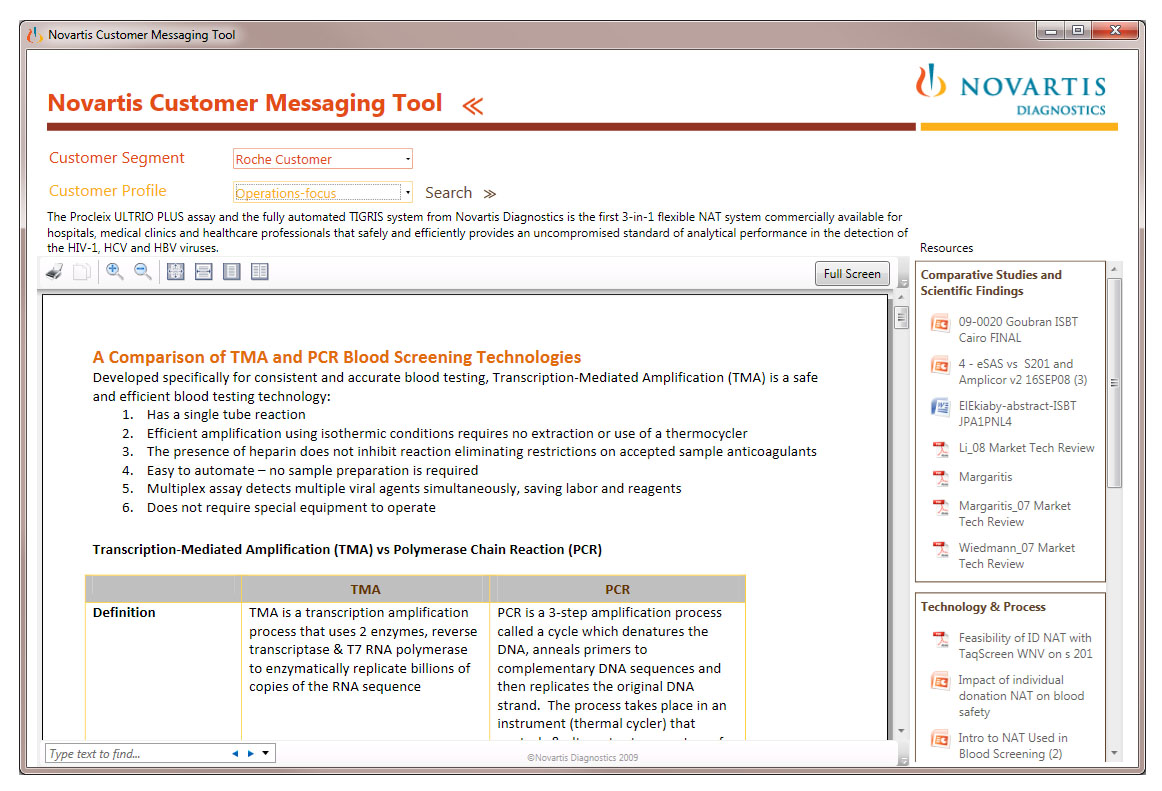Image resolution: width=1162 pixels, height=791 pixels.
Task: Open Customer Segment dropdown
Action: (x=323, y=159)
